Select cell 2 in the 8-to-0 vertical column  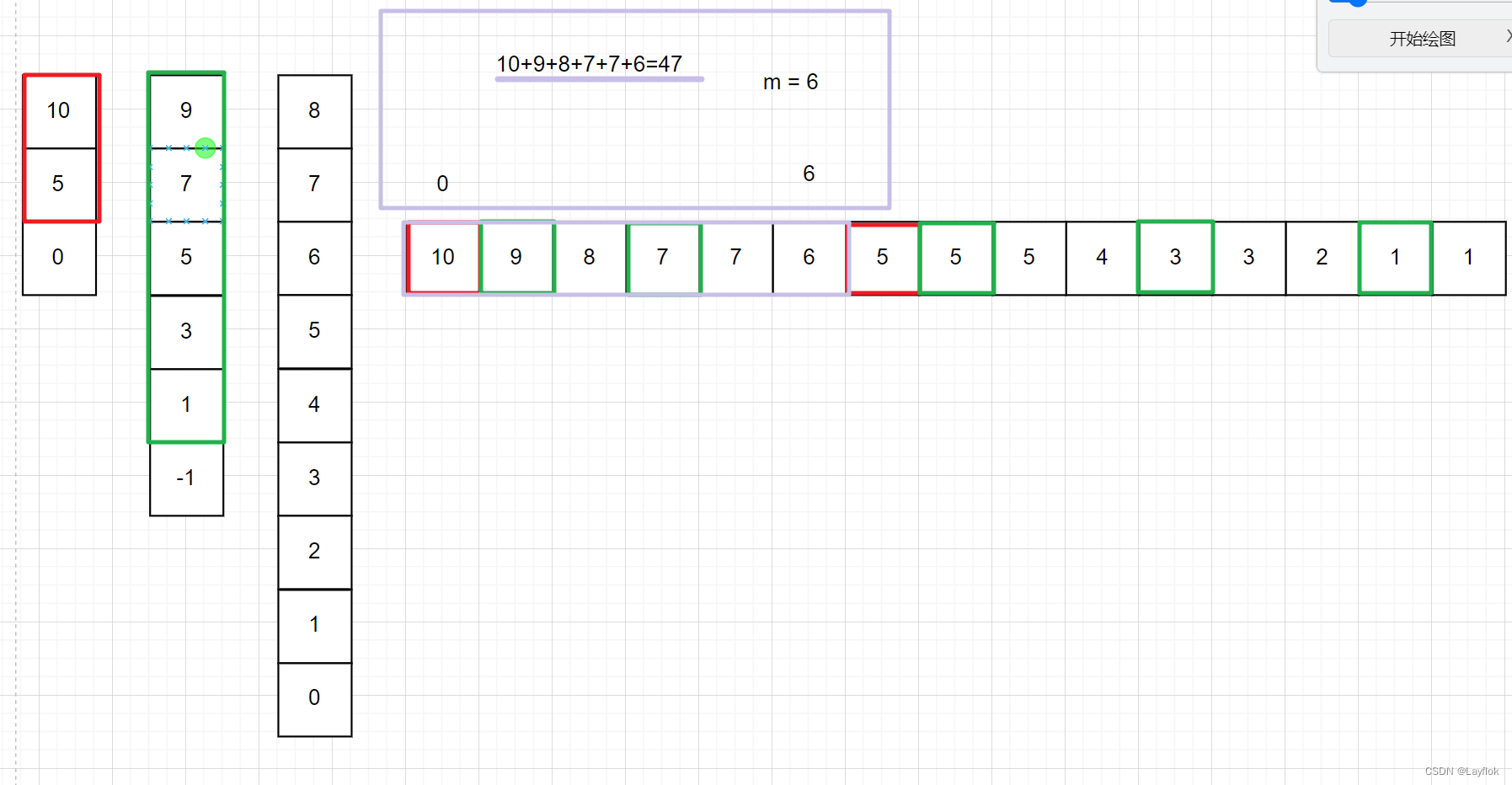coord(315,552)
